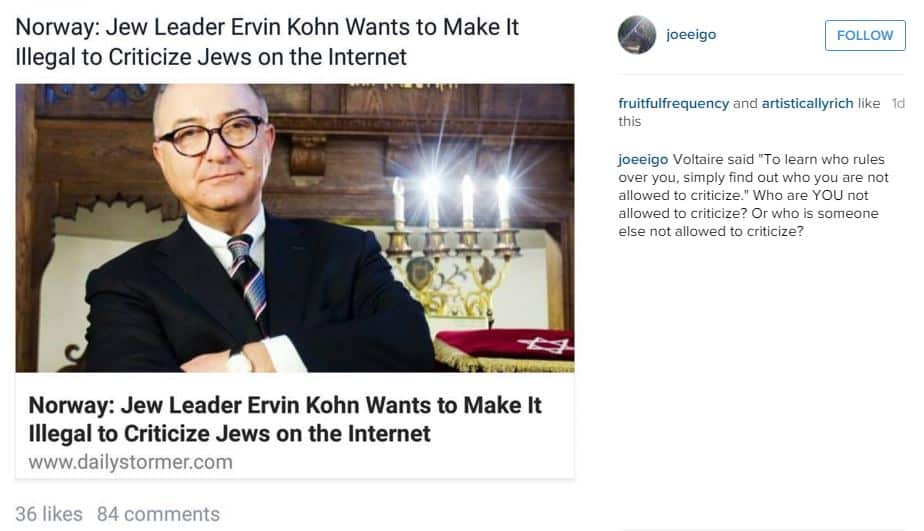Click the bold headline in link card
Viewport: 924px width, 531px height.
click(x=285, y=419)
